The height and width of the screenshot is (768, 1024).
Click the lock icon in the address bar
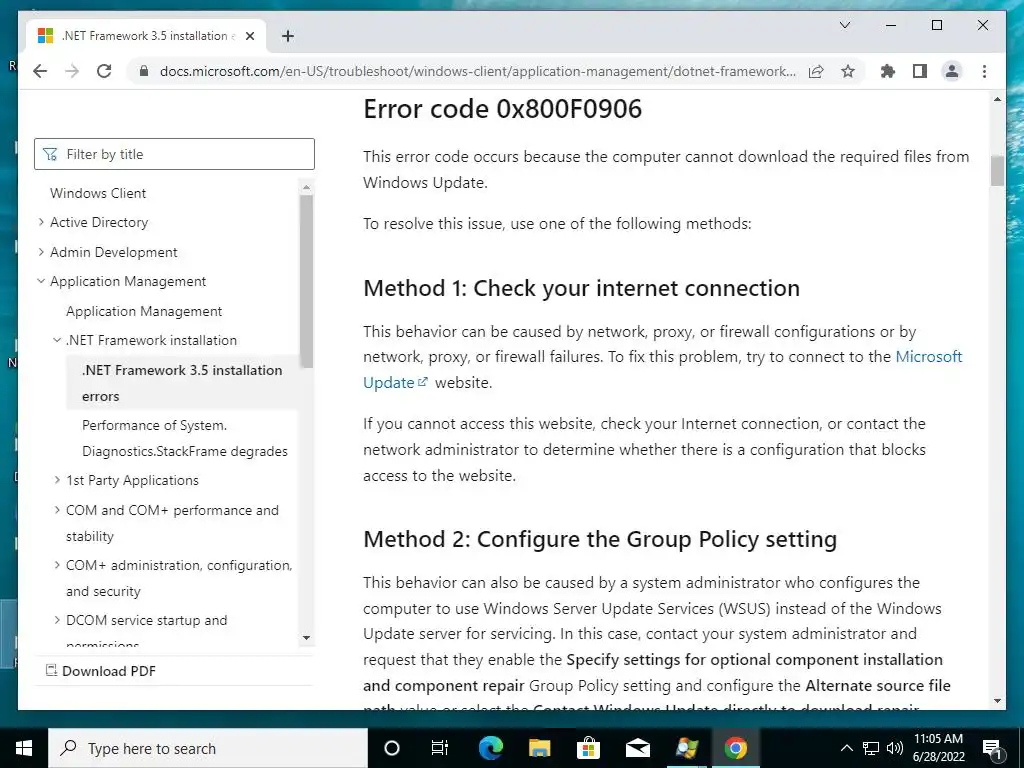click(144, 71)
